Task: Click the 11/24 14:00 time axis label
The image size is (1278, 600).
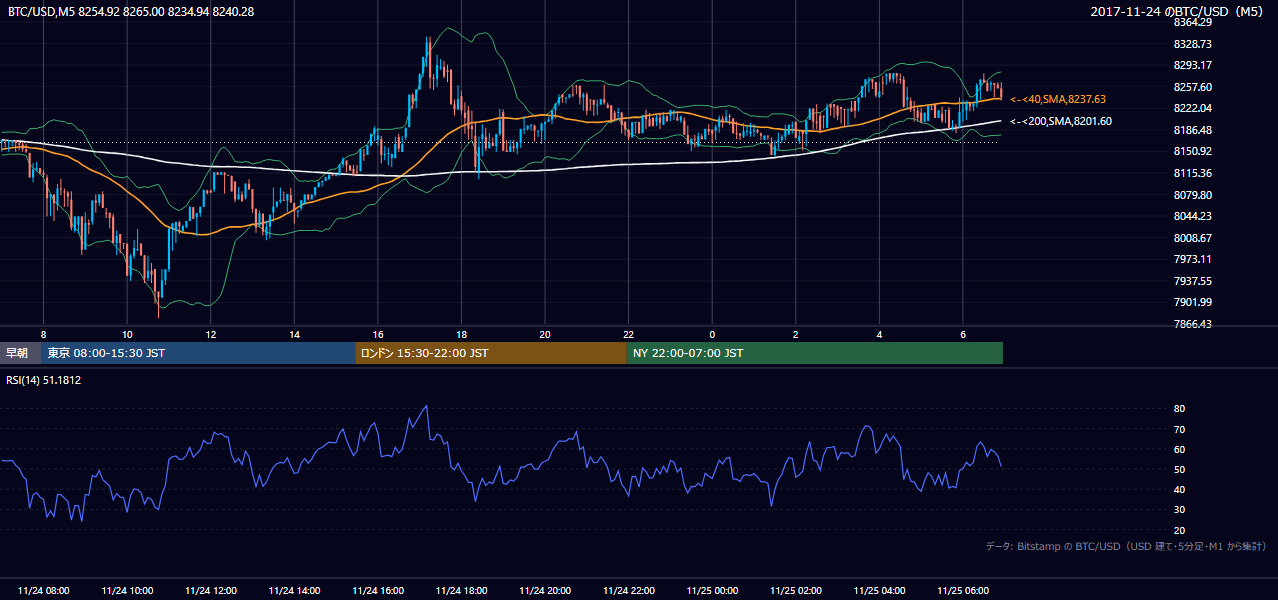Action: 294,591
